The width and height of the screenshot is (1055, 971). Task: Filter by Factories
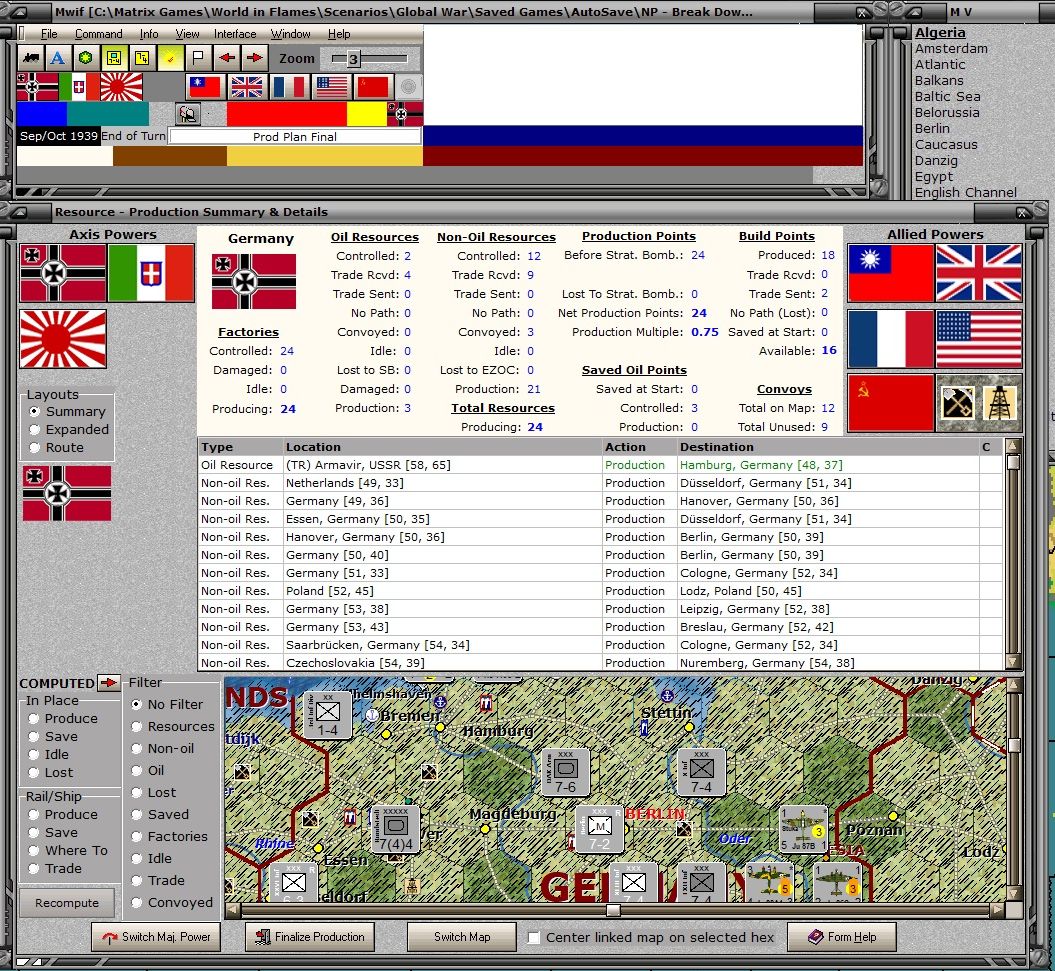click(x=170, y=836)
